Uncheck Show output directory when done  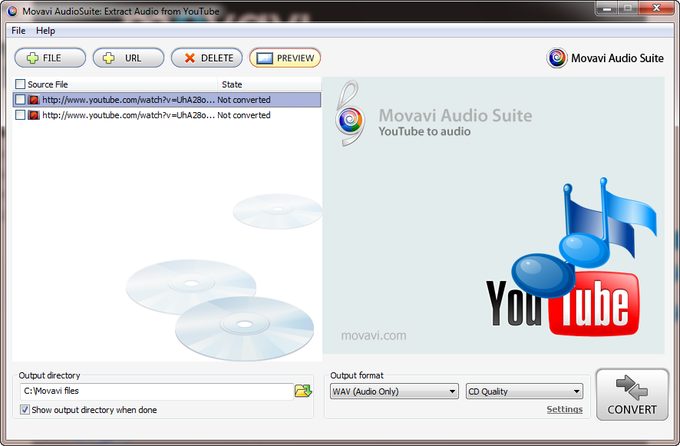tap(25, 409)
